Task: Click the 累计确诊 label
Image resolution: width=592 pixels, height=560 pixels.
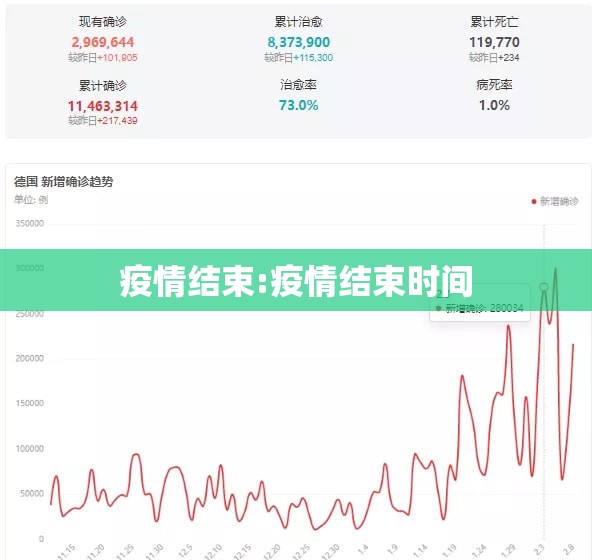Action: tap(103, 85)
